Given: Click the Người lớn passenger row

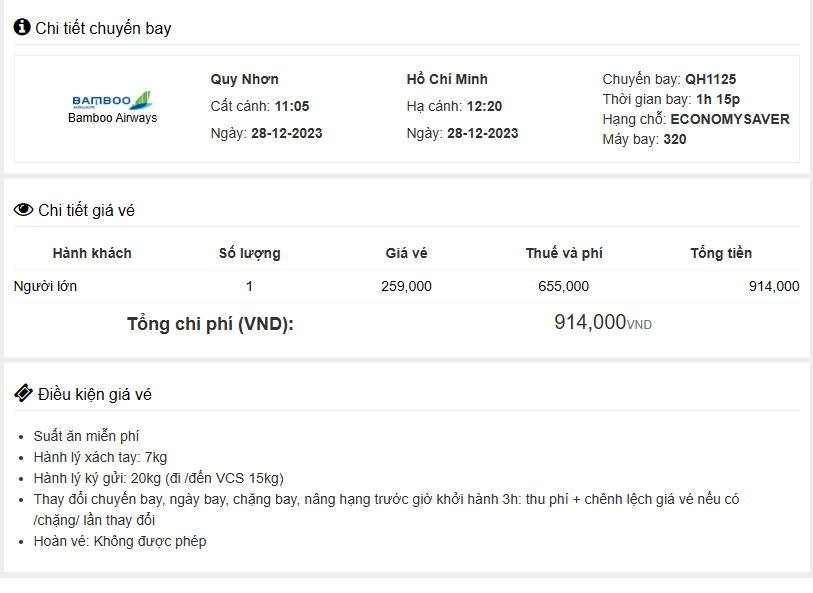Looking at the screenshot, I should coord(45,286).
